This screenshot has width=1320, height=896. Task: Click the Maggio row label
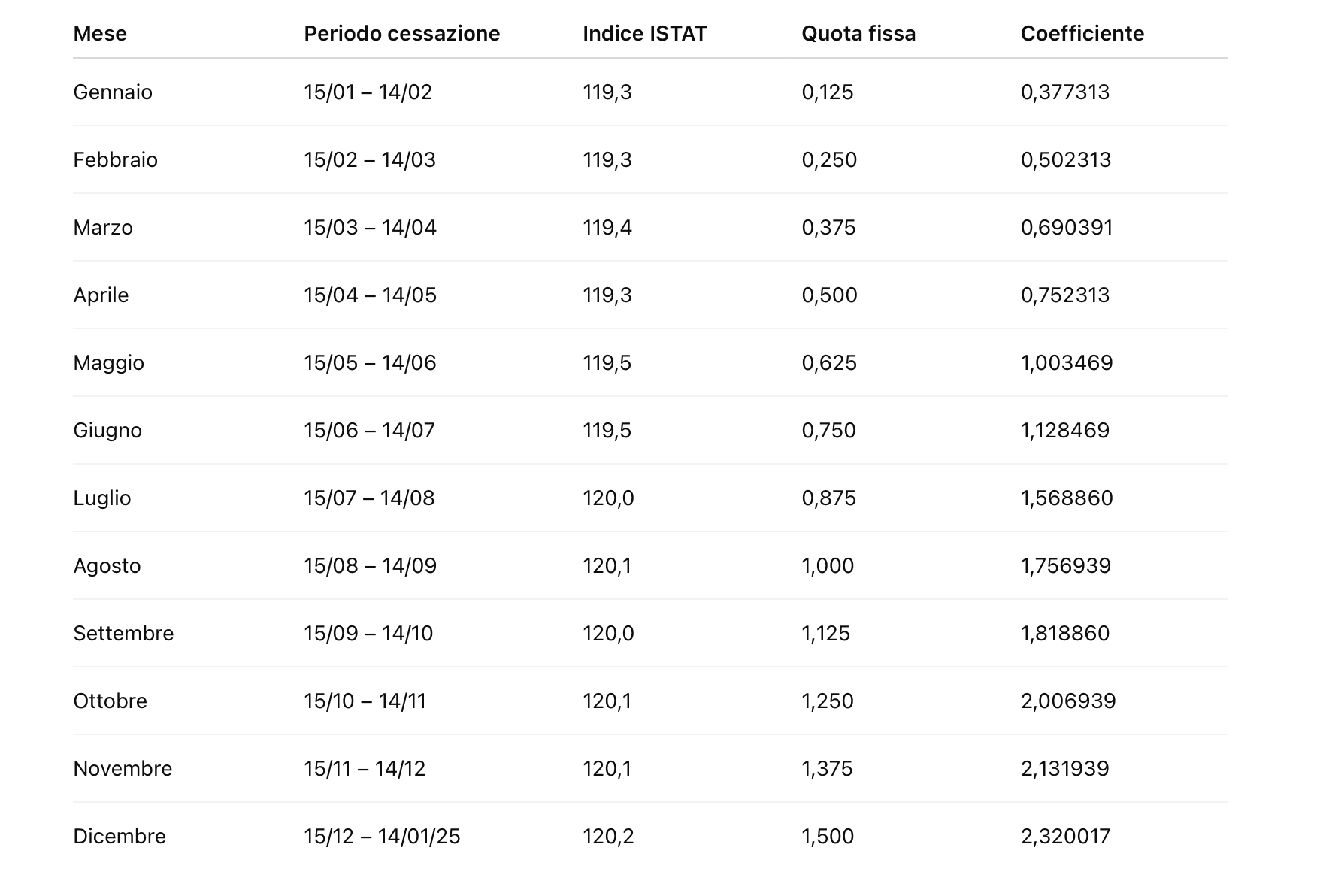[108, 363]
